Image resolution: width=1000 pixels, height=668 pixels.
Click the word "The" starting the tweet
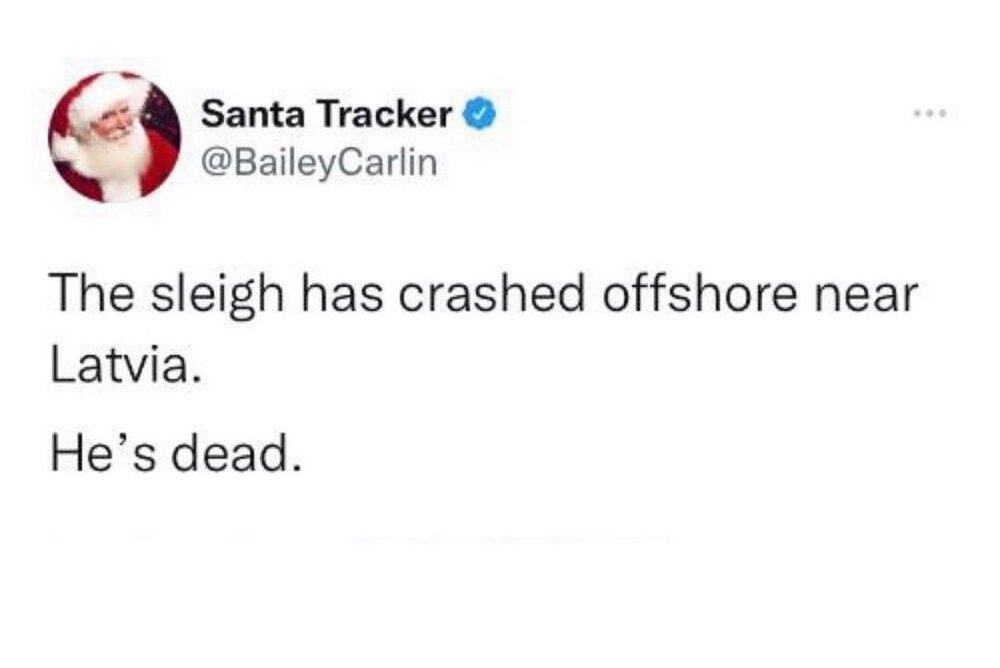tap(88, 297)
